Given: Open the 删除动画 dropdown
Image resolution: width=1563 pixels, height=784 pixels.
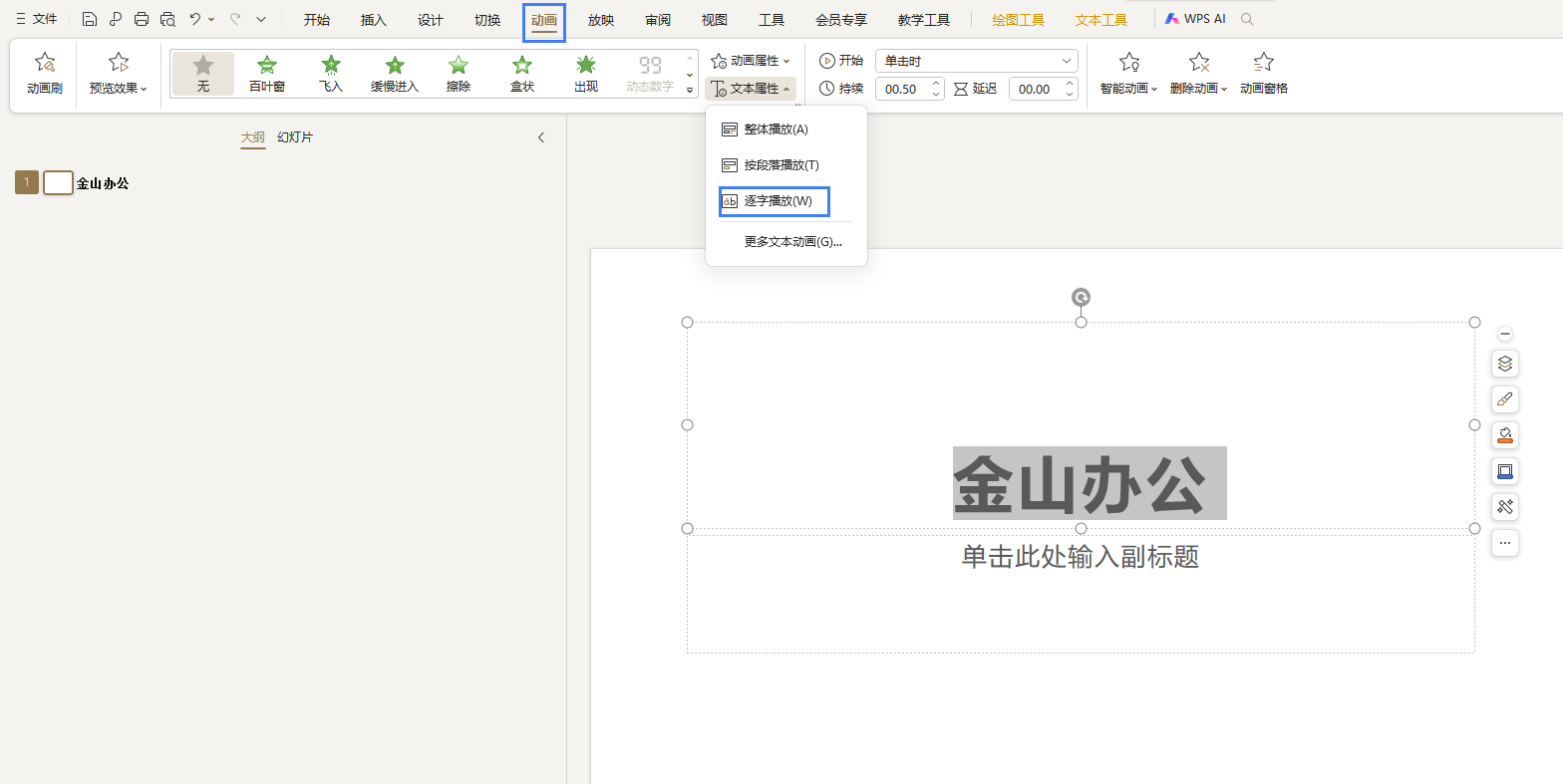Looking at the screenshot, I should click(1199, 75).
